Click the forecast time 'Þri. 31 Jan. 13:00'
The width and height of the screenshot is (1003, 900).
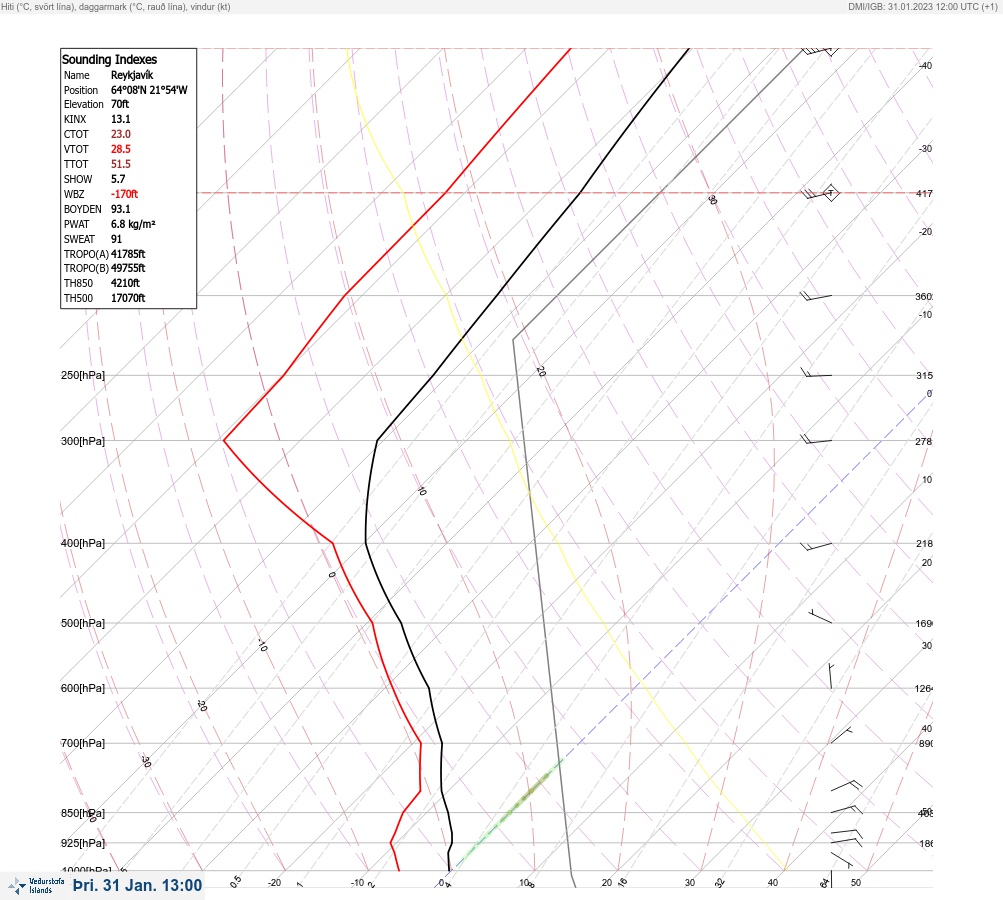(138, 885)
